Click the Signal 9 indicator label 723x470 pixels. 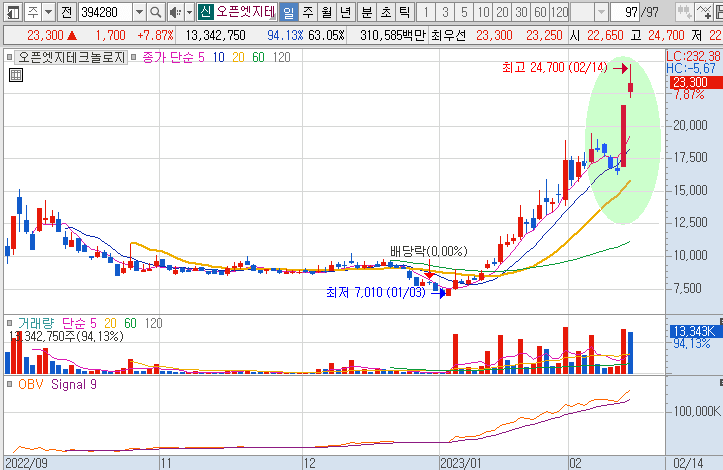pyautogui.click(x=74, y=384)
